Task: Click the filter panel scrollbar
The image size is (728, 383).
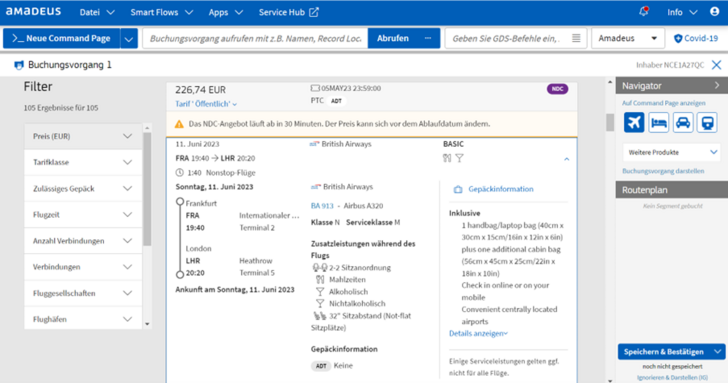Action: (147, 188)
